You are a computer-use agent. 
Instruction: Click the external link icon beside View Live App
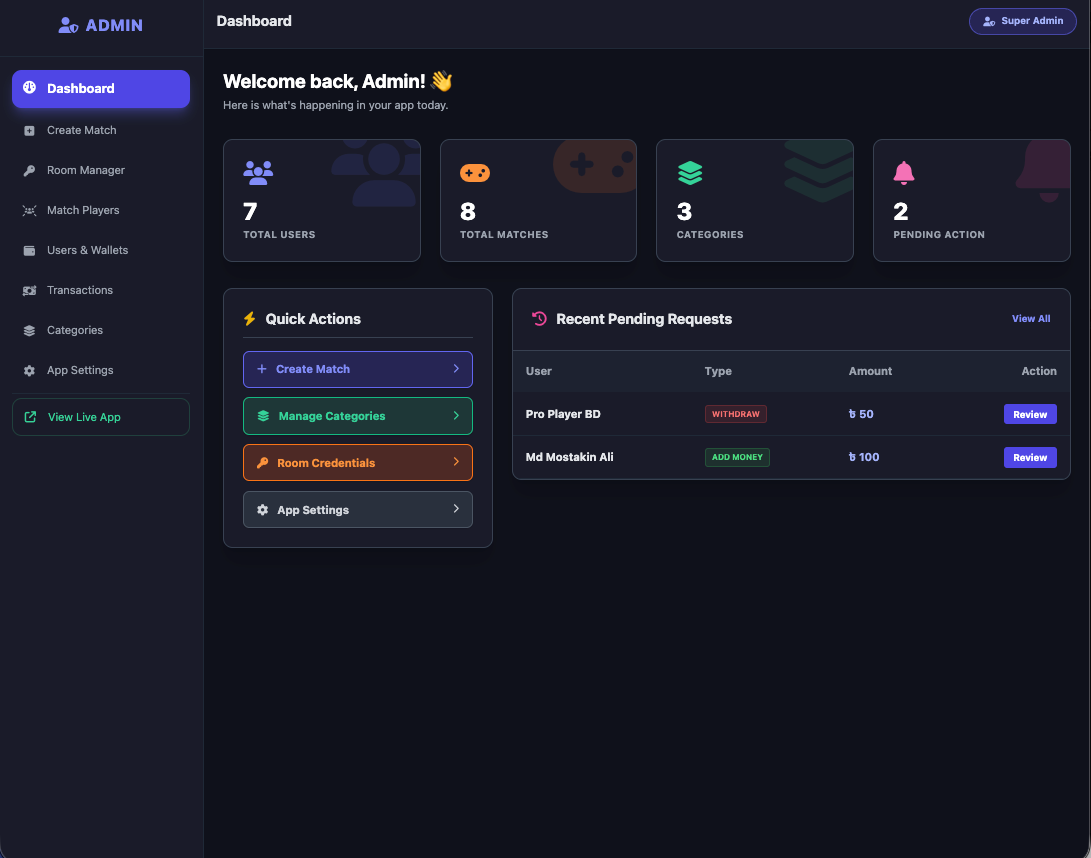click(30, 417)
